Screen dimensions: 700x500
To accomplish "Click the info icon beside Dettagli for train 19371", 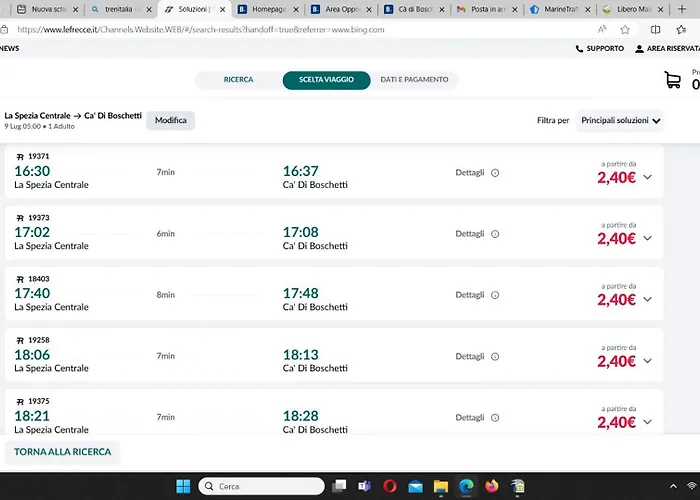I will click(x=495, y=173).
